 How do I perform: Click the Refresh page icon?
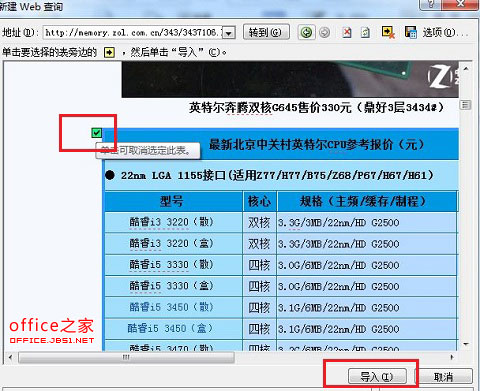pos(365,33)
